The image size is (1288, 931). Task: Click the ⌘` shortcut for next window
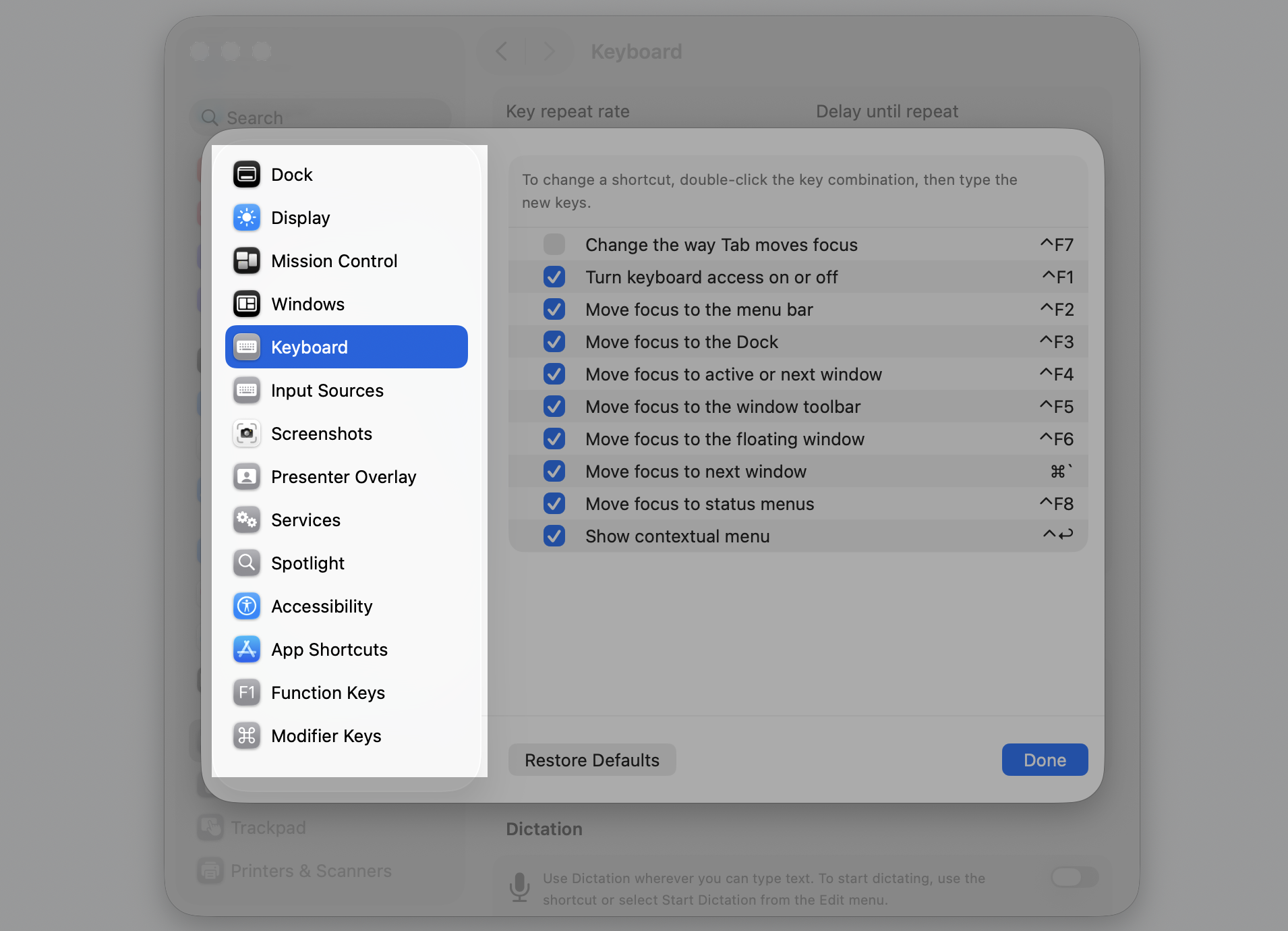tap(1061, 471)
